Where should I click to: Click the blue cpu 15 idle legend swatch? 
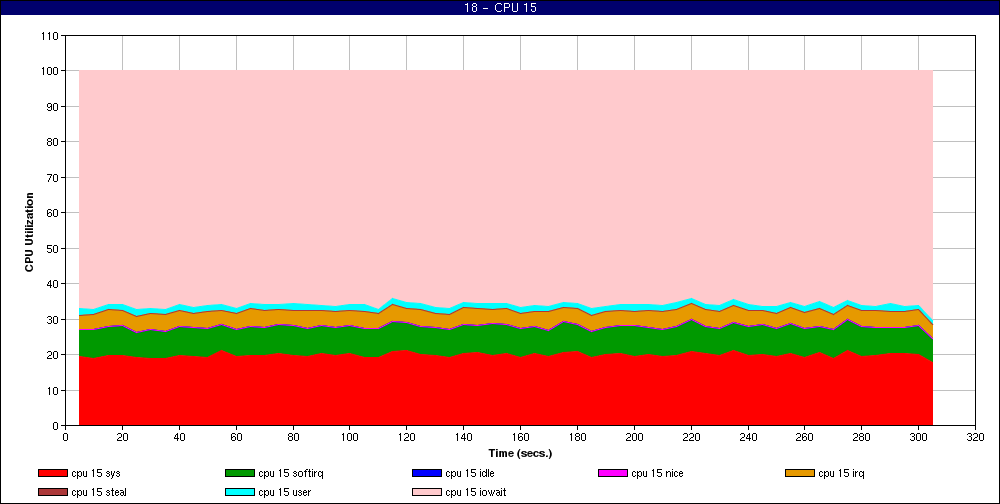(x=427, y=473)
